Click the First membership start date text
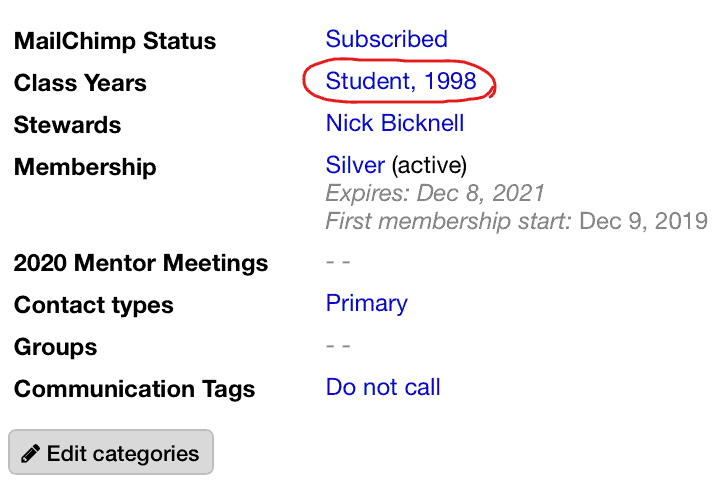The height and width of the screenshot is (499, 723). coord(516,221)
